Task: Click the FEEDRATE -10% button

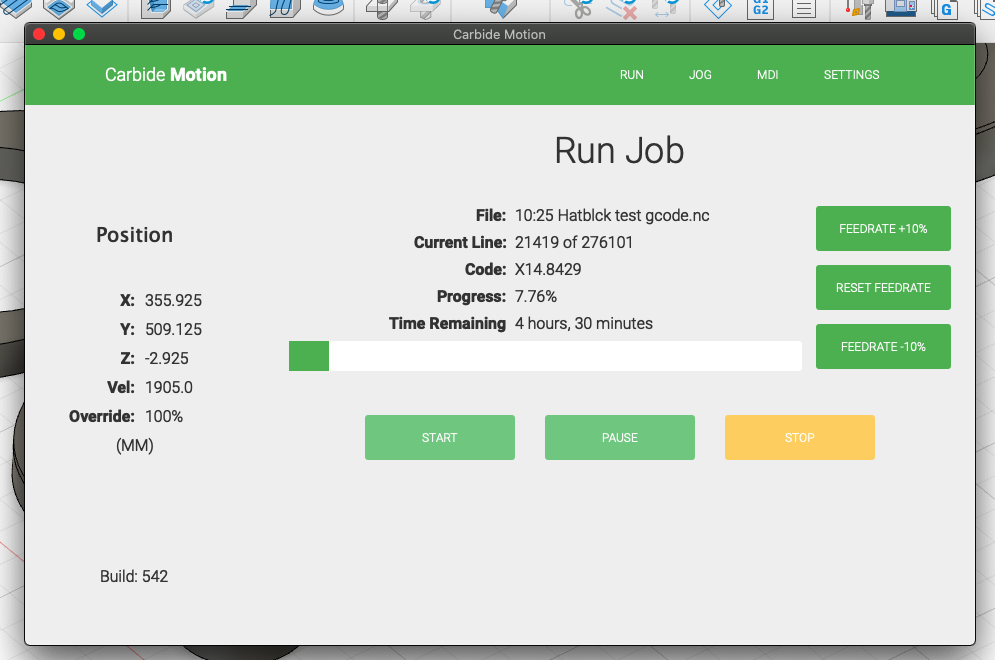Action: click(x=883, y=346)
